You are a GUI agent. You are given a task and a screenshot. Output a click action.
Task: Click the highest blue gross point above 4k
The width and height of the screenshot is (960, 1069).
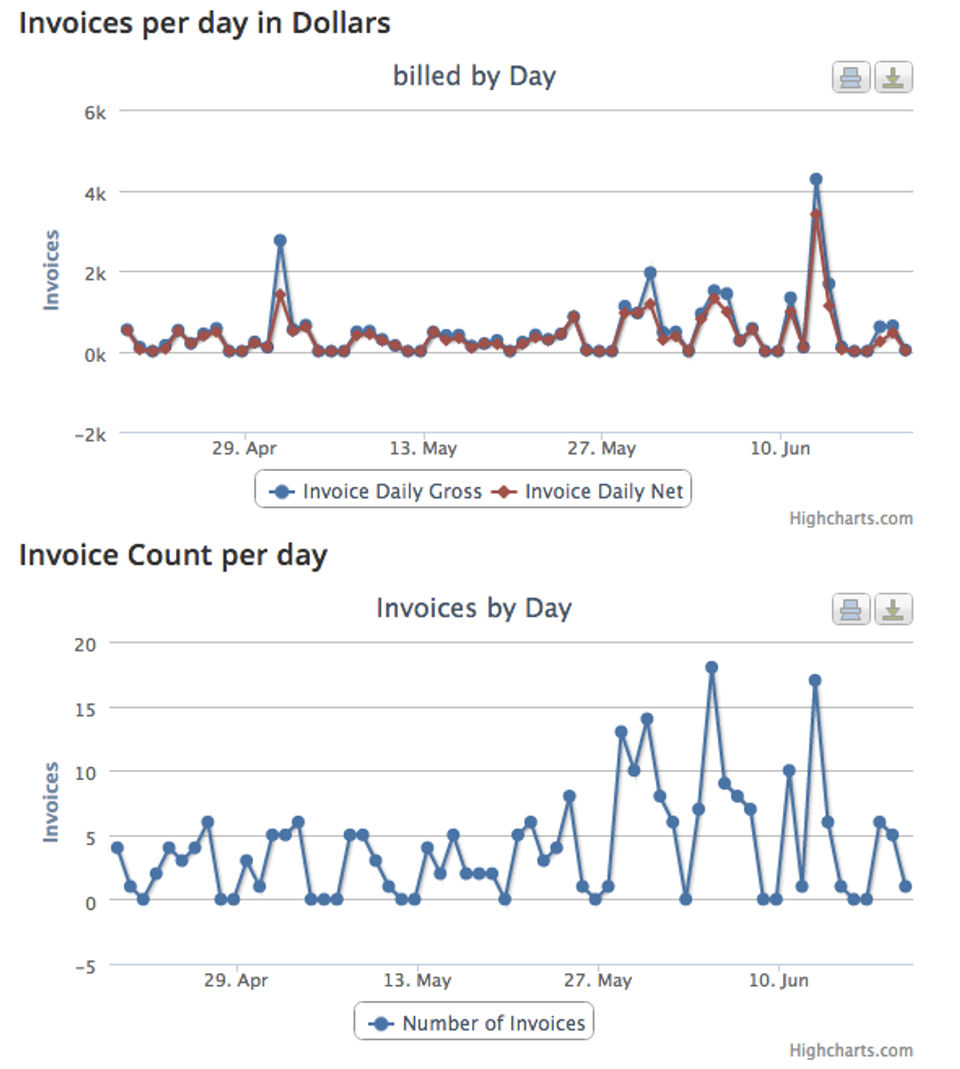coord(816,180)
